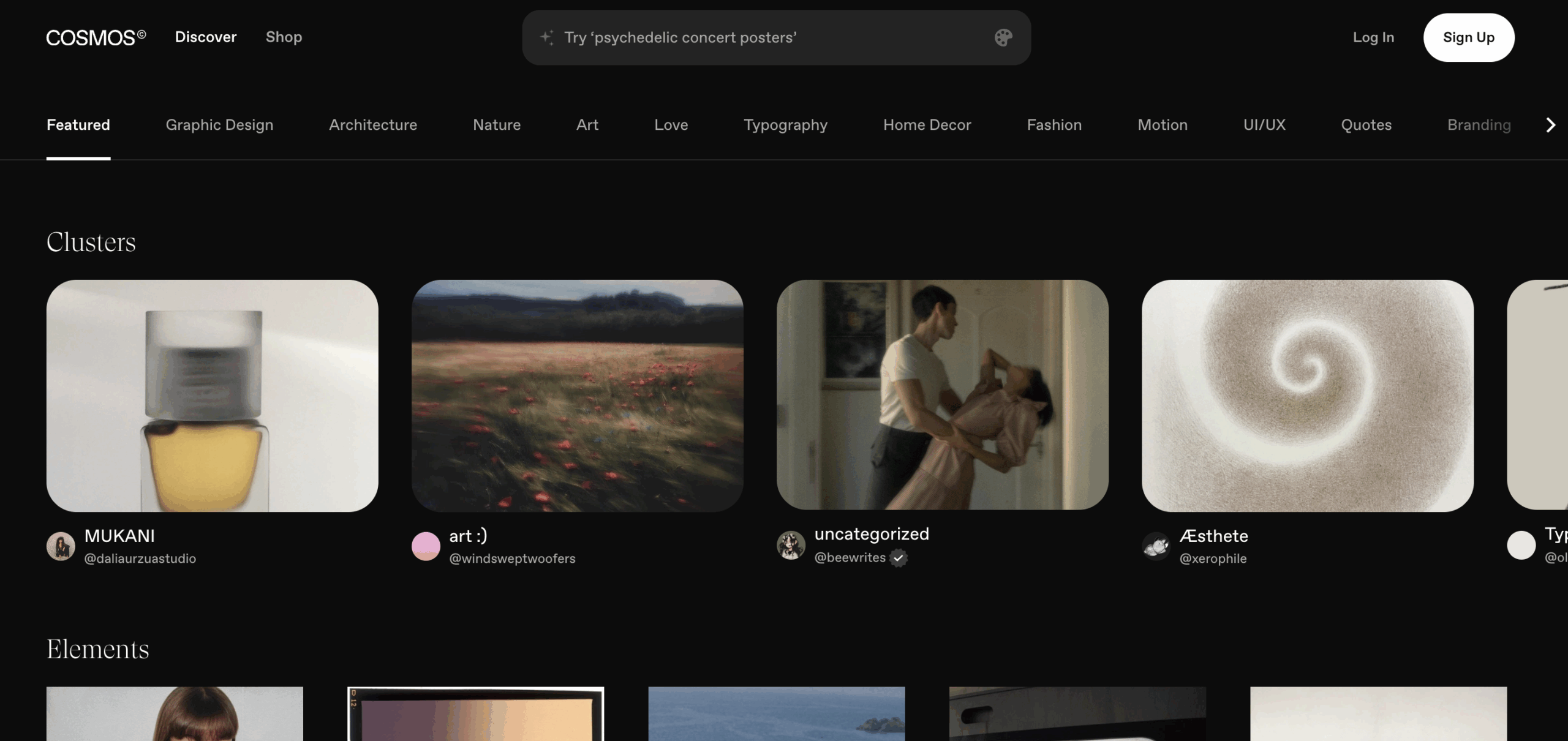The width and height of the screenshot is (1568, 741).
Task: Click the verified badge next to beewrites
Action: point(899,558)
